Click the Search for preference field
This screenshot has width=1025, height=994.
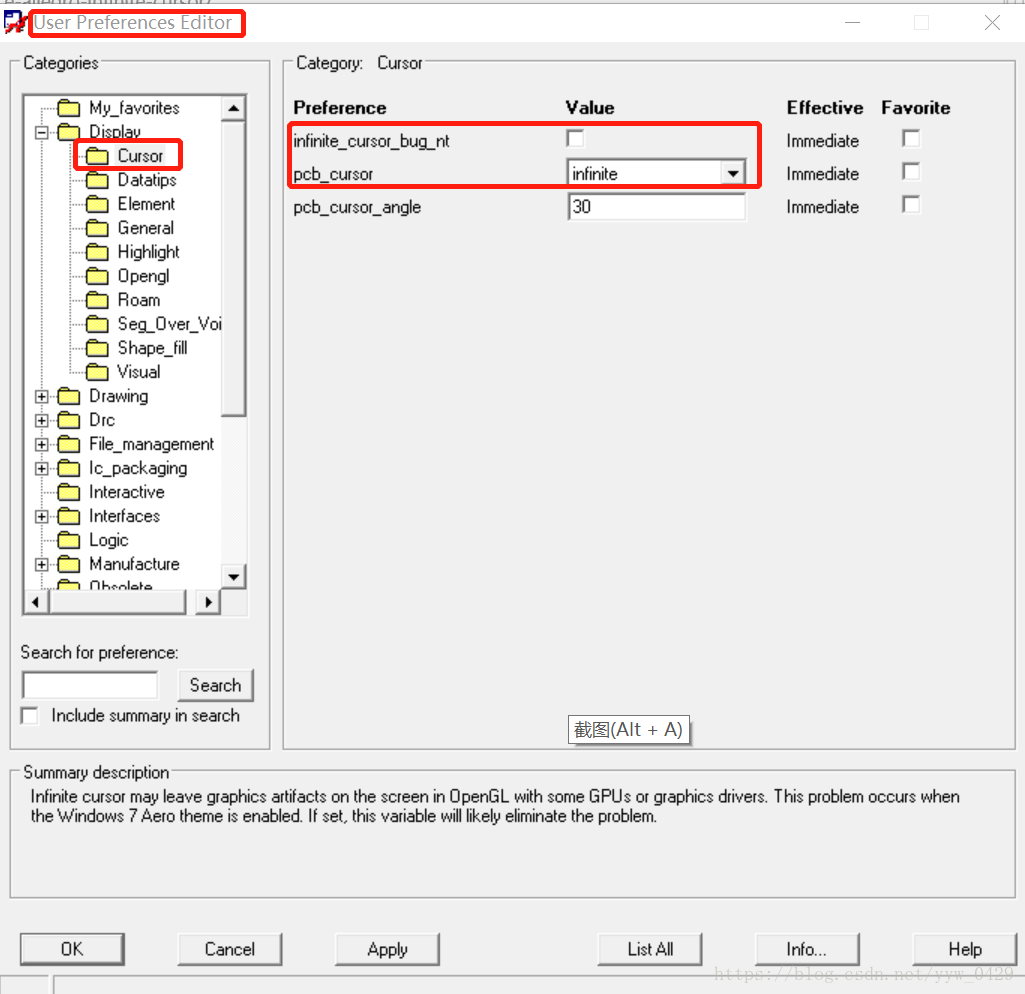pyautogui.click(x=90, y=685)
